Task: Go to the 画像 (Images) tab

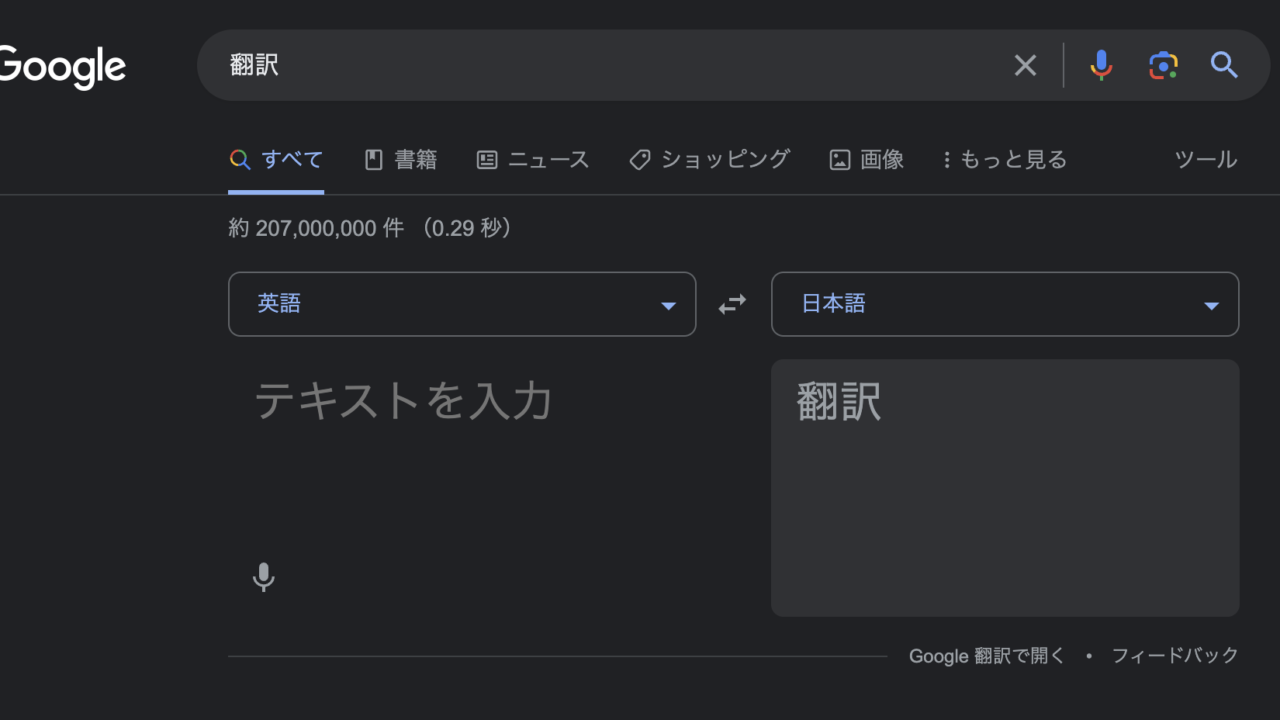Action: point(866,160)
